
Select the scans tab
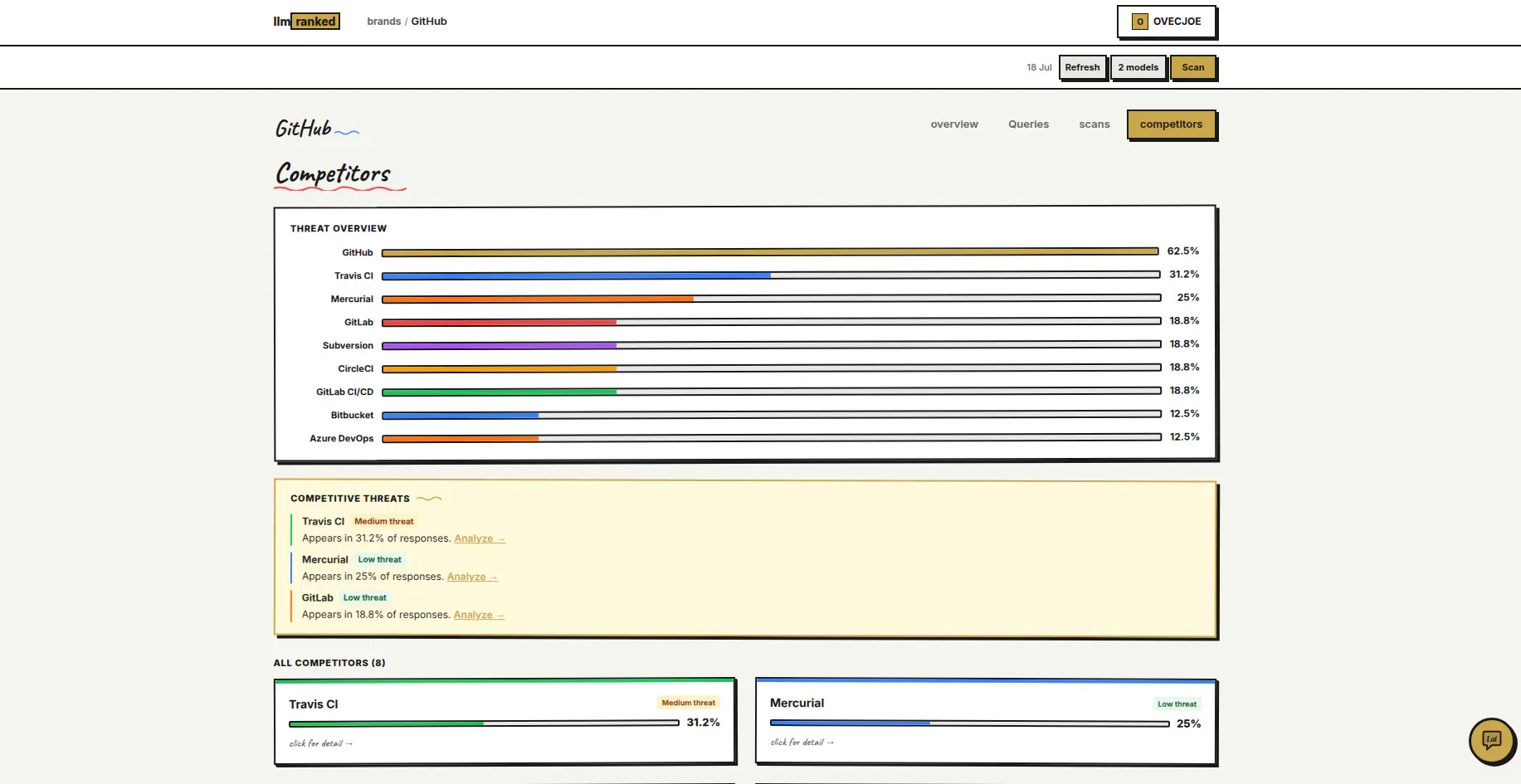coord(1094,124)
